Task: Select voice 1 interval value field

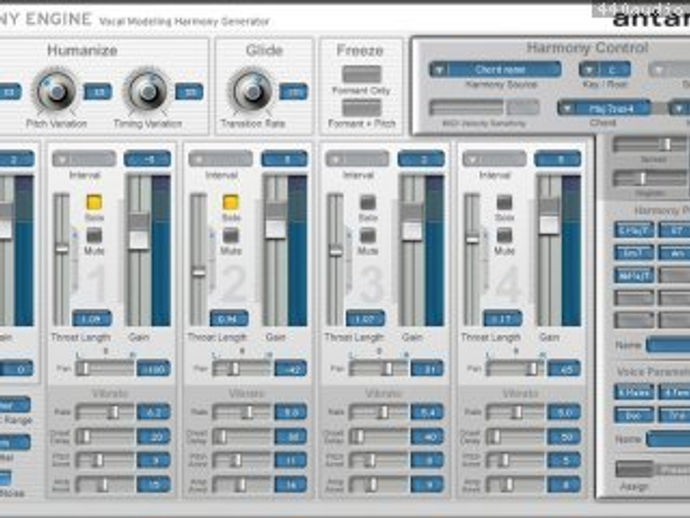Action: (147, 159)
